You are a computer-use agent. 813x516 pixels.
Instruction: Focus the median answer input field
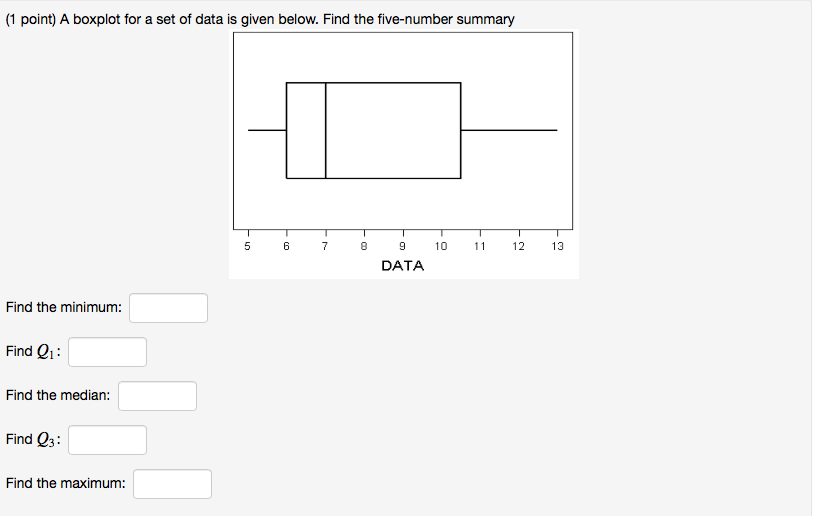click(158, 396)
